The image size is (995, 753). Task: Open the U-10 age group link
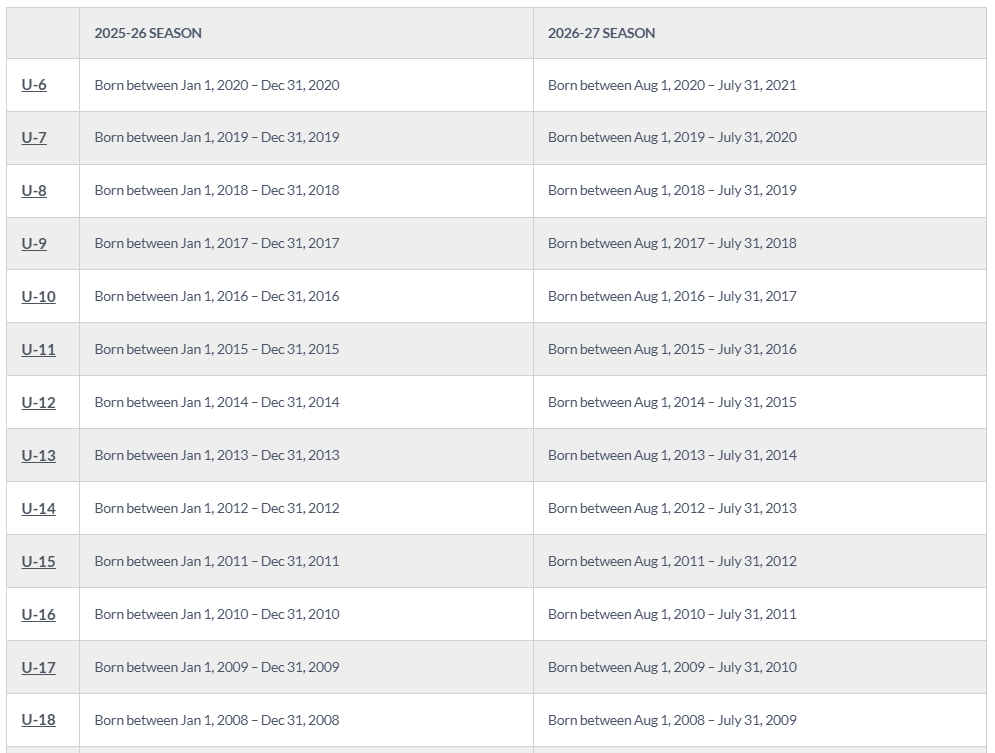click(38, 297)
